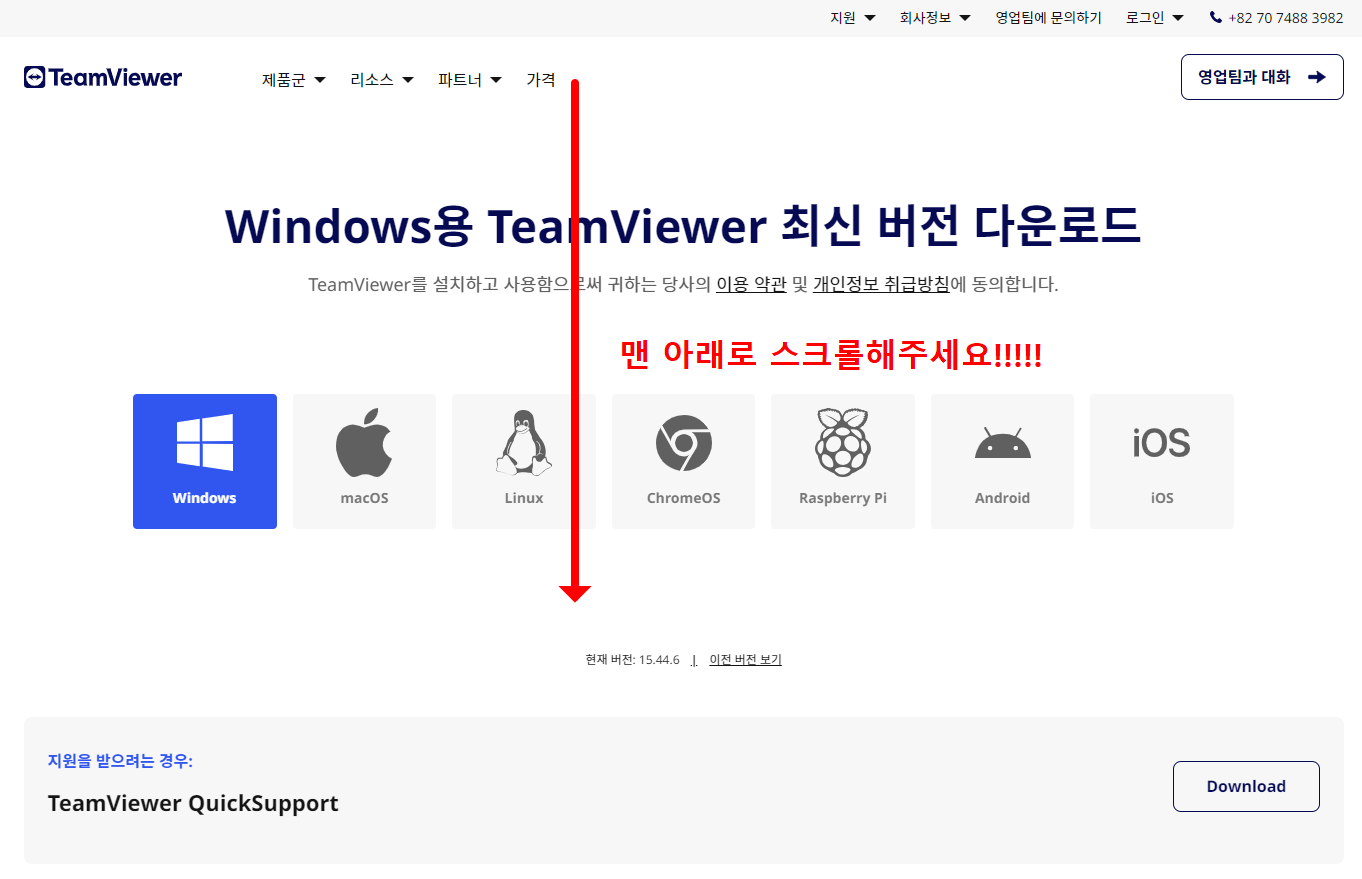Call the +82 70 7488 3982 number link
1362x879 pixels.
pyautogui.click(x=1286, y=18)
